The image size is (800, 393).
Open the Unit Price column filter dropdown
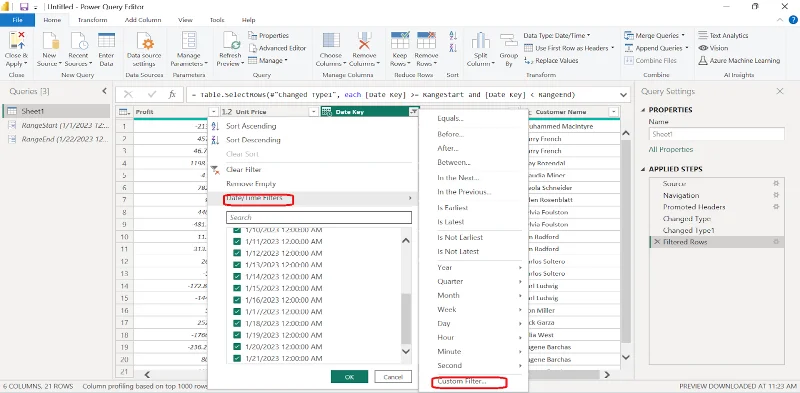[x=314, y=112]
